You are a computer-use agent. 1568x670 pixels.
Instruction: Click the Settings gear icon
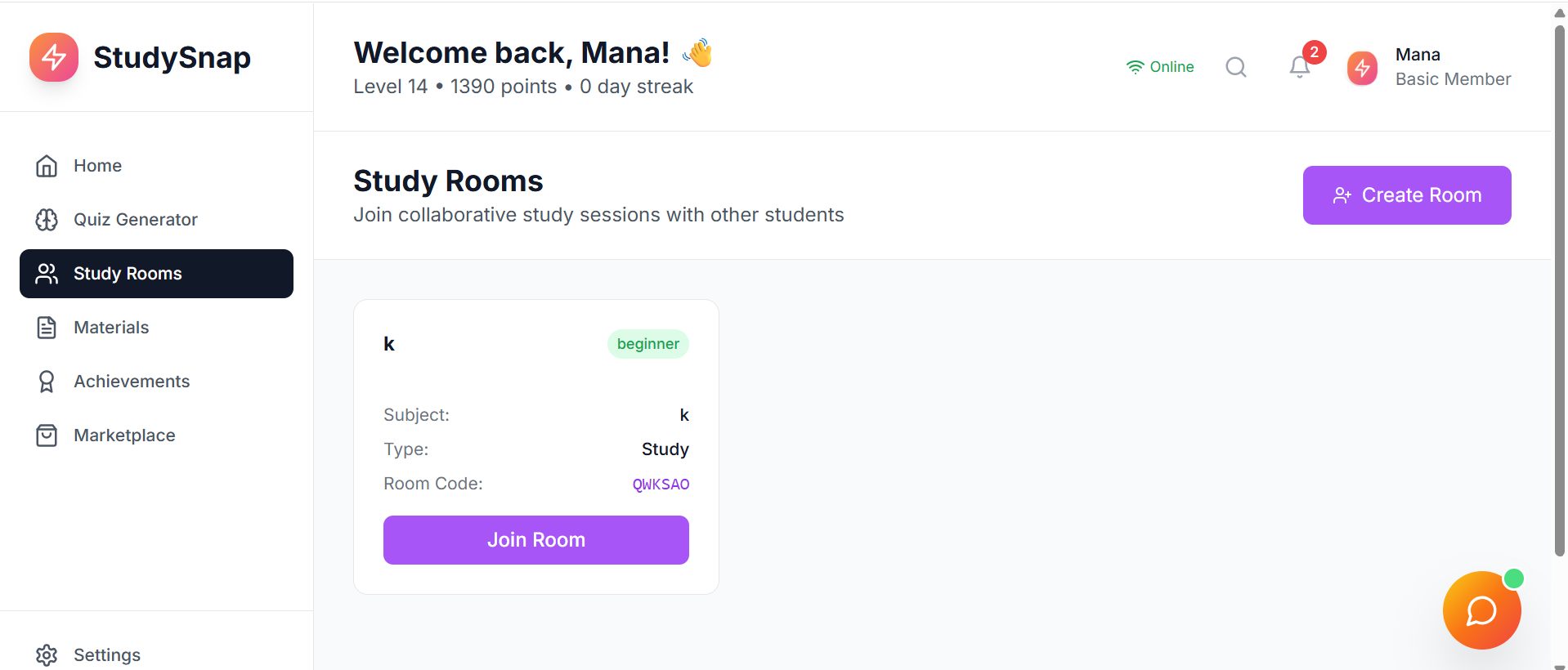(47, 654)
